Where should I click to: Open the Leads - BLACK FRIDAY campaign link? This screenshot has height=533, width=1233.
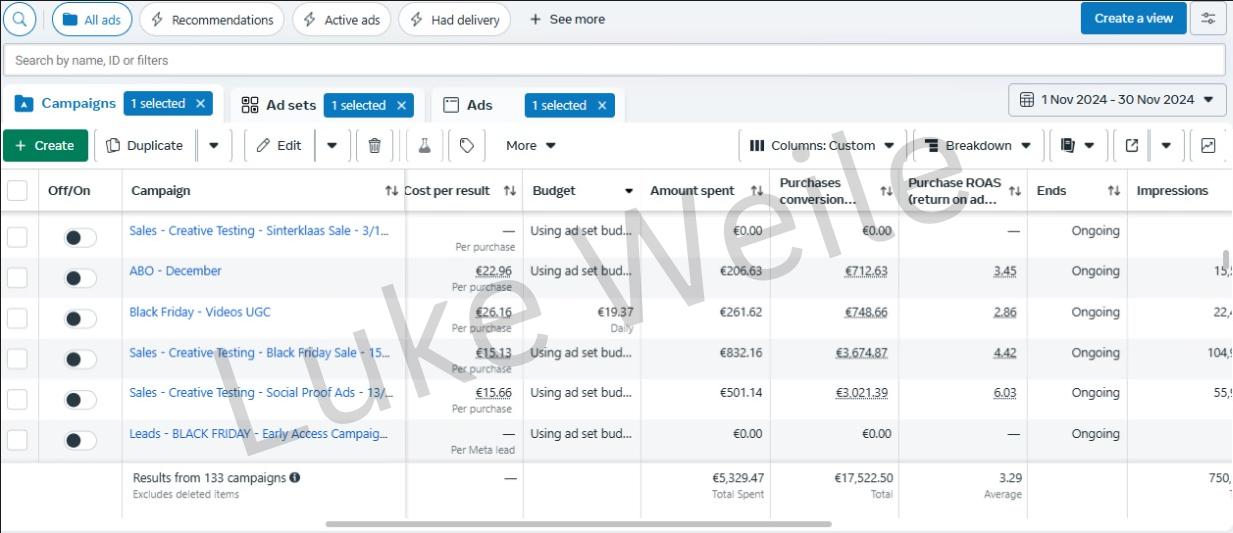point(258,434)
